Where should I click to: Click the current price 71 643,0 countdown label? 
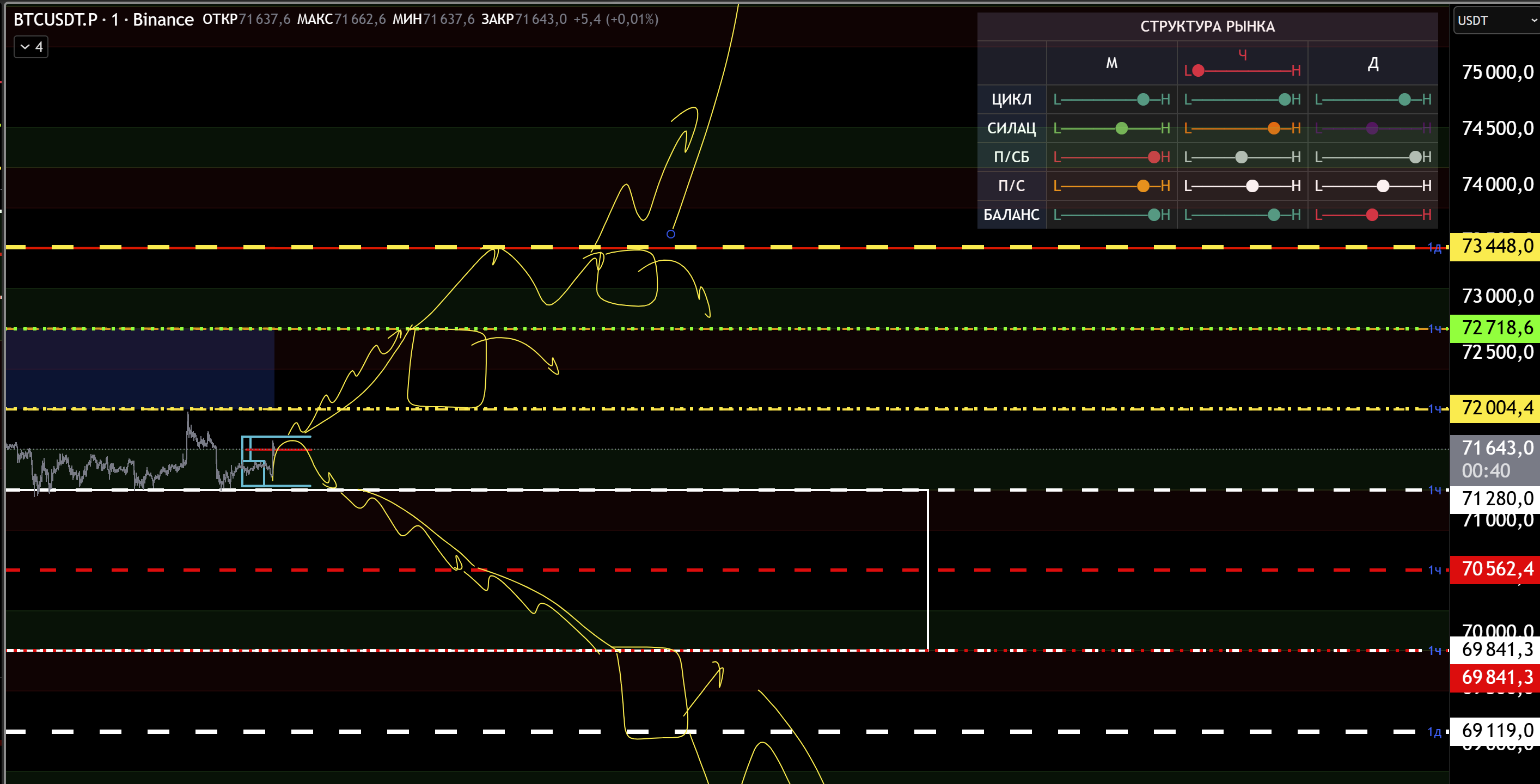[x=1496, y=458]
